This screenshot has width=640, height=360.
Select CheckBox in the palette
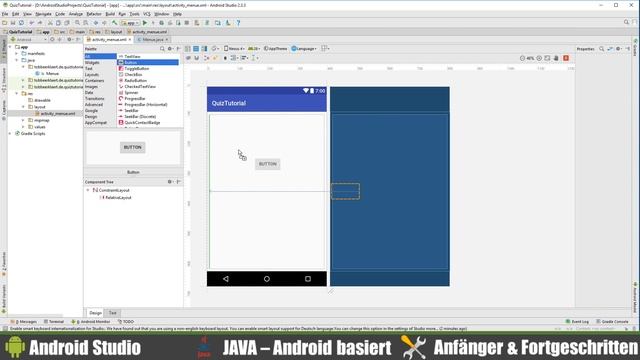tap(148, 75)
